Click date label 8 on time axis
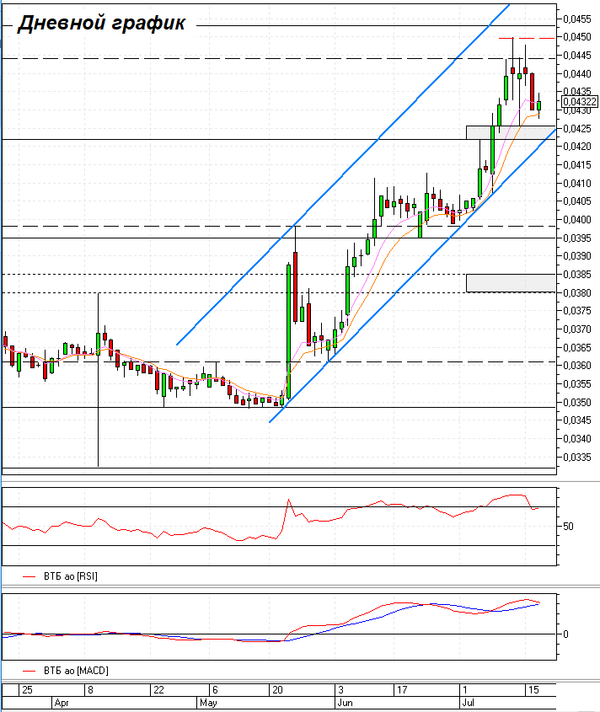The width and height of the screenshot is (600, 712). click(x=90, y=690)
